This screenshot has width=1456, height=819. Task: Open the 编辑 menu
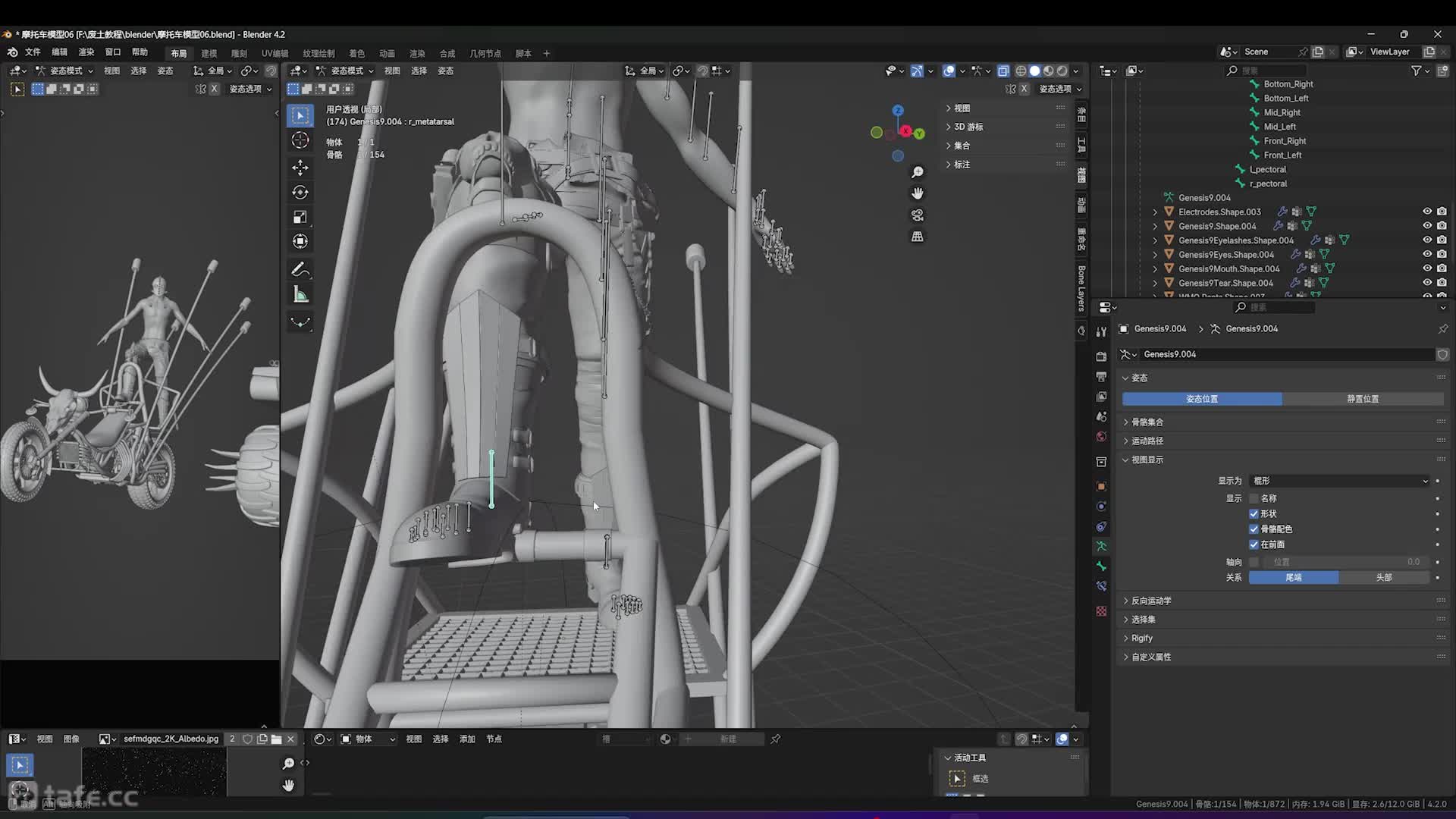click(59, 52)
